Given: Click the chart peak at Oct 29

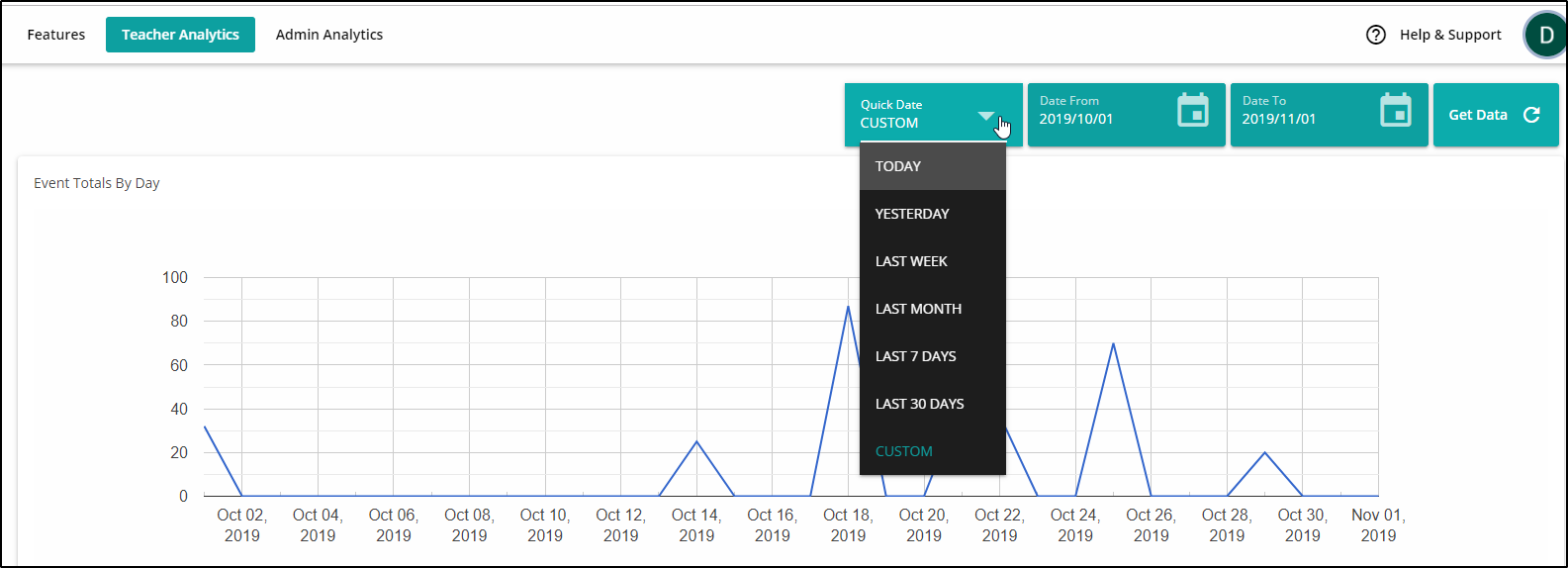Looking at the screenshot, I should 1264,452.
